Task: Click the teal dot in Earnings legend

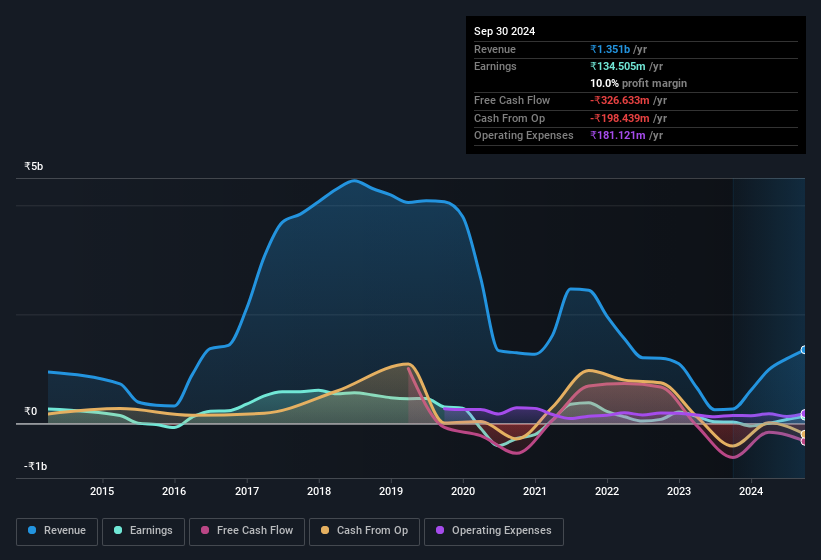Action: pyautogui.click(x=118, y=530)
